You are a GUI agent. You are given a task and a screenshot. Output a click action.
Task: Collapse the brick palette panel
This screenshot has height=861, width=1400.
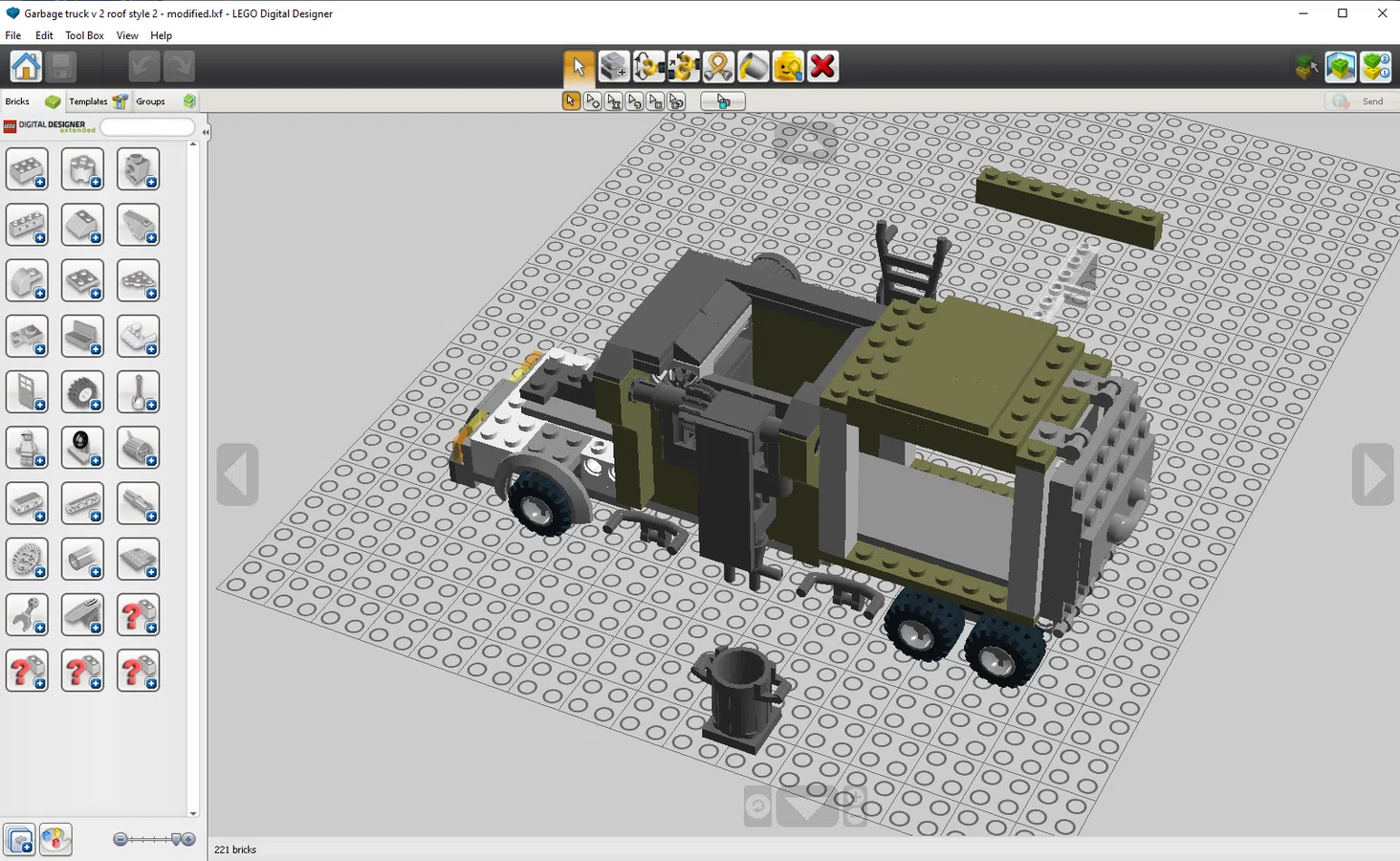206,133
